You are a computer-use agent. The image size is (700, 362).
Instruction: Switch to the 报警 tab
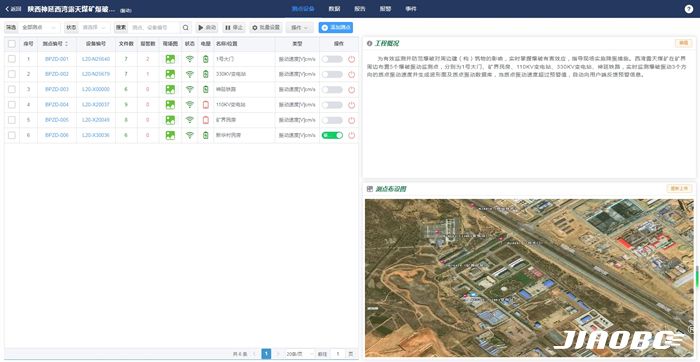[385, 9]
